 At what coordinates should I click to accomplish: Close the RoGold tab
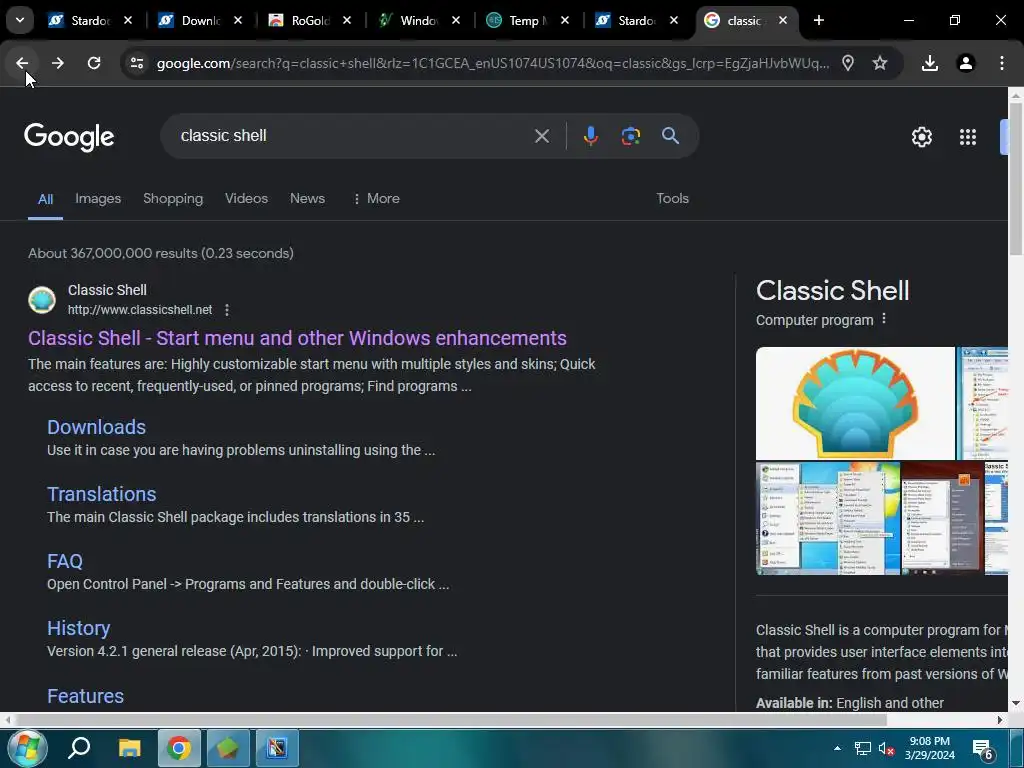[x=347, y=20]
